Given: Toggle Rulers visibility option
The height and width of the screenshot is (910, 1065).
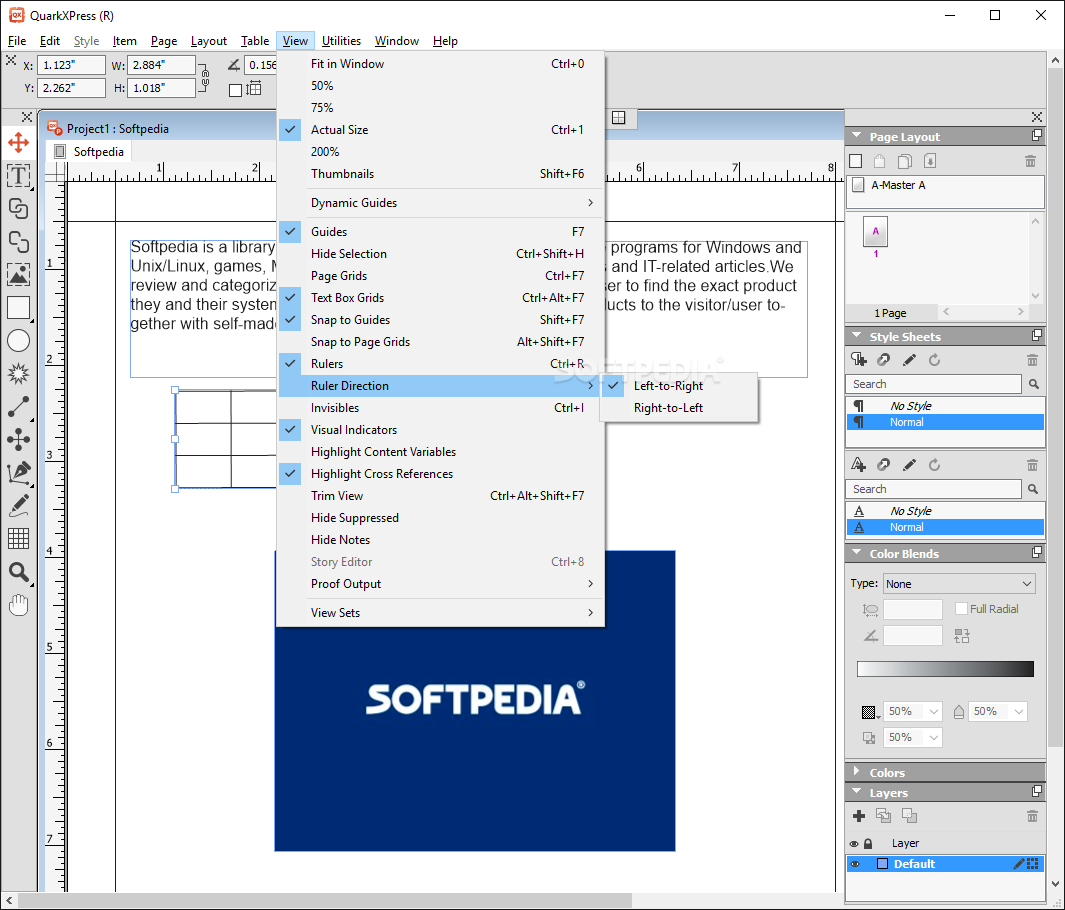Looking at the screenshot, I should tap(441, 363).
